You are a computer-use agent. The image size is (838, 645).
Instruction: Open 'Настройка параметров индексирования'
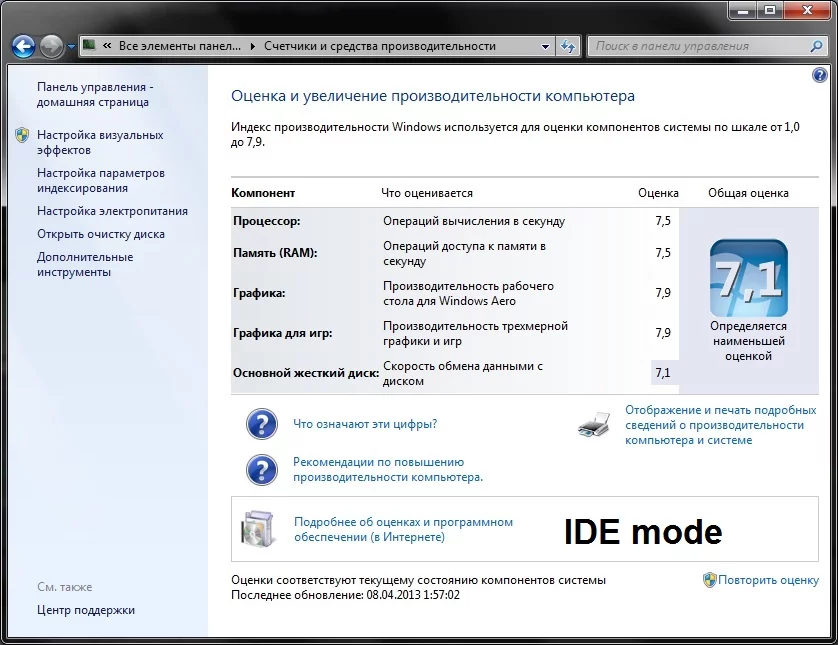100,181
